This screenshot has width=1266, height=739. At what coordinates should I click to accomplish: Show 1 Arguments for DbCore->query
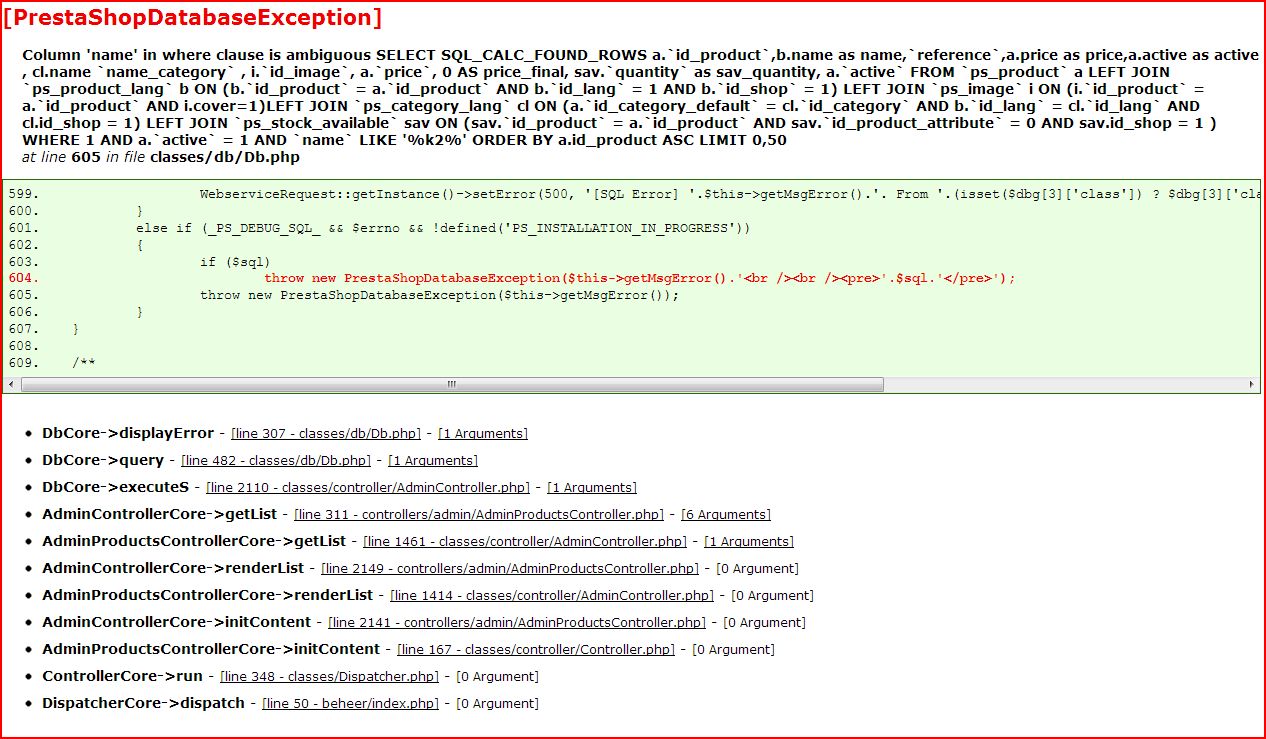433,461
